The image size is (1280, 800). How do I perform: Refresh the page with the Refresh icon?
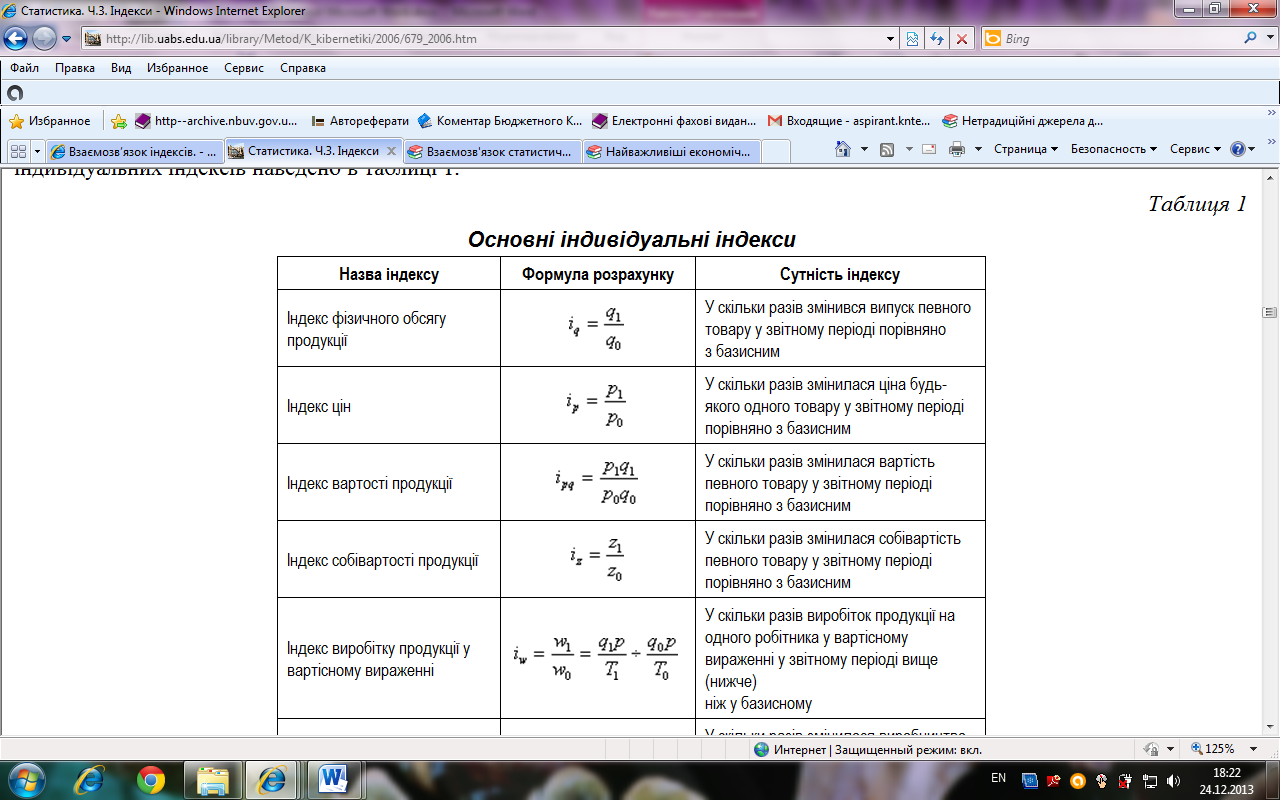click(x=937, y=39)
